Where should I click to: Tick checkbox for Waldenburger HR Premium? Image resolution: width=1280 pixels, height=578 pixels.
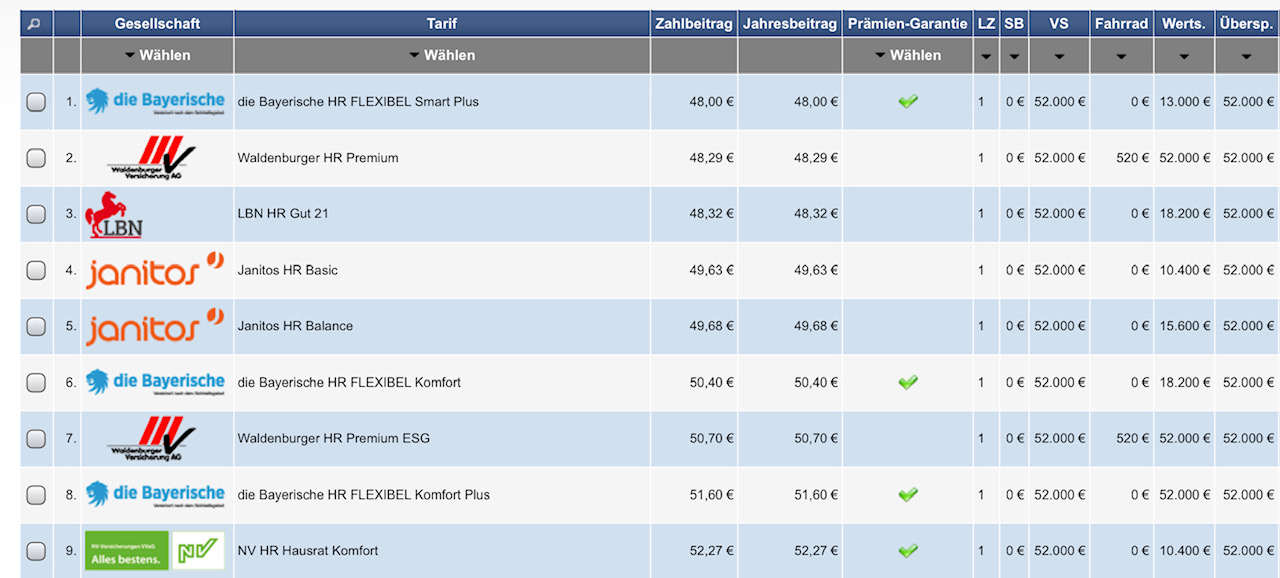[x=36, y=158]
